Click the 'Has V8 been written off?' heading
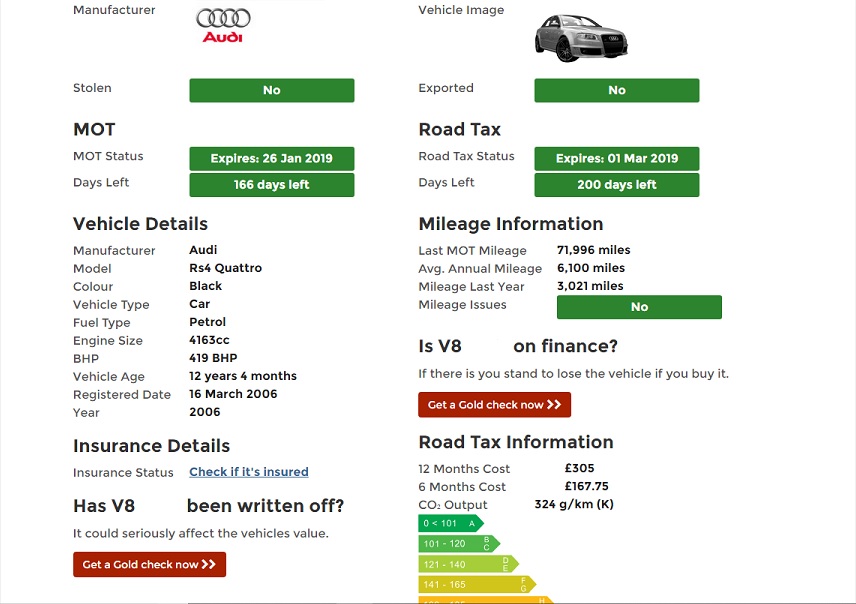This screenshot has width=856, height=604. pyautogui.click(x=209, y=506)
